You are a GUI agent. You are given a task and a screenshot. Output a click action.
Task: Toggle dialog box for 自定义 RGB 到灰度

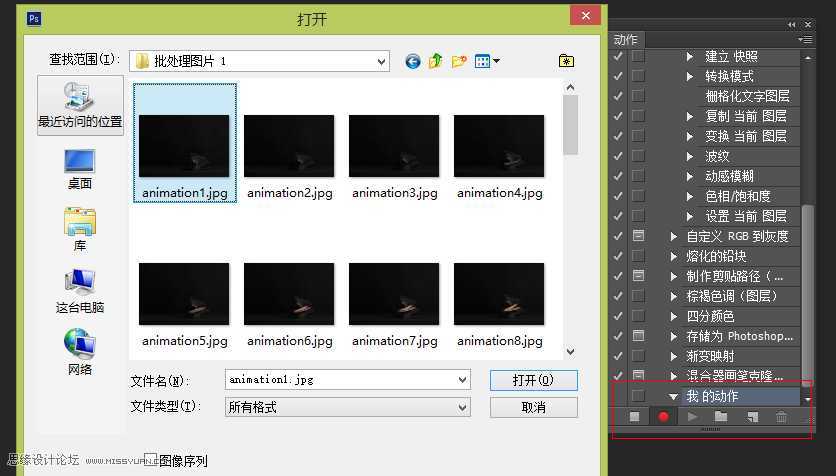638,236
